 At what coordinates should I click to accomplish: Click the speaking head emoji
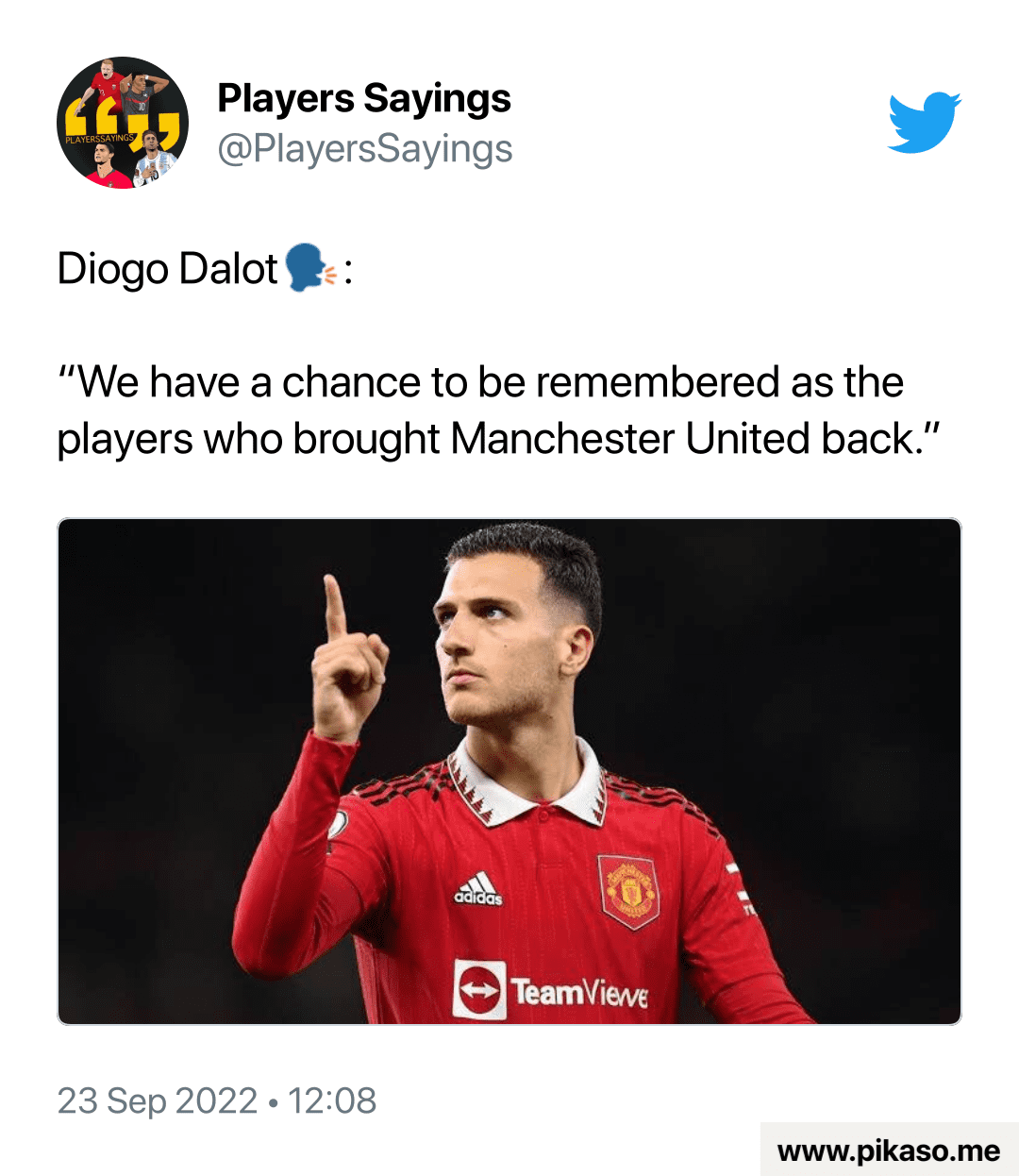(x=309, y=269)
